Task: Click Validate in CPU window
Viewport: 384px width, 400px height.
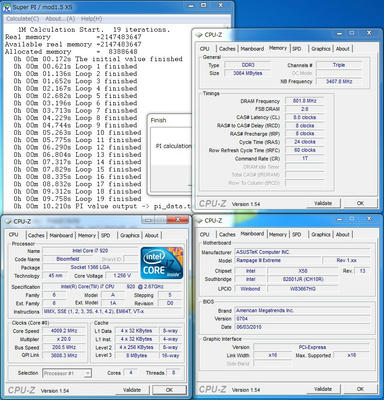Action: (132, 390)
